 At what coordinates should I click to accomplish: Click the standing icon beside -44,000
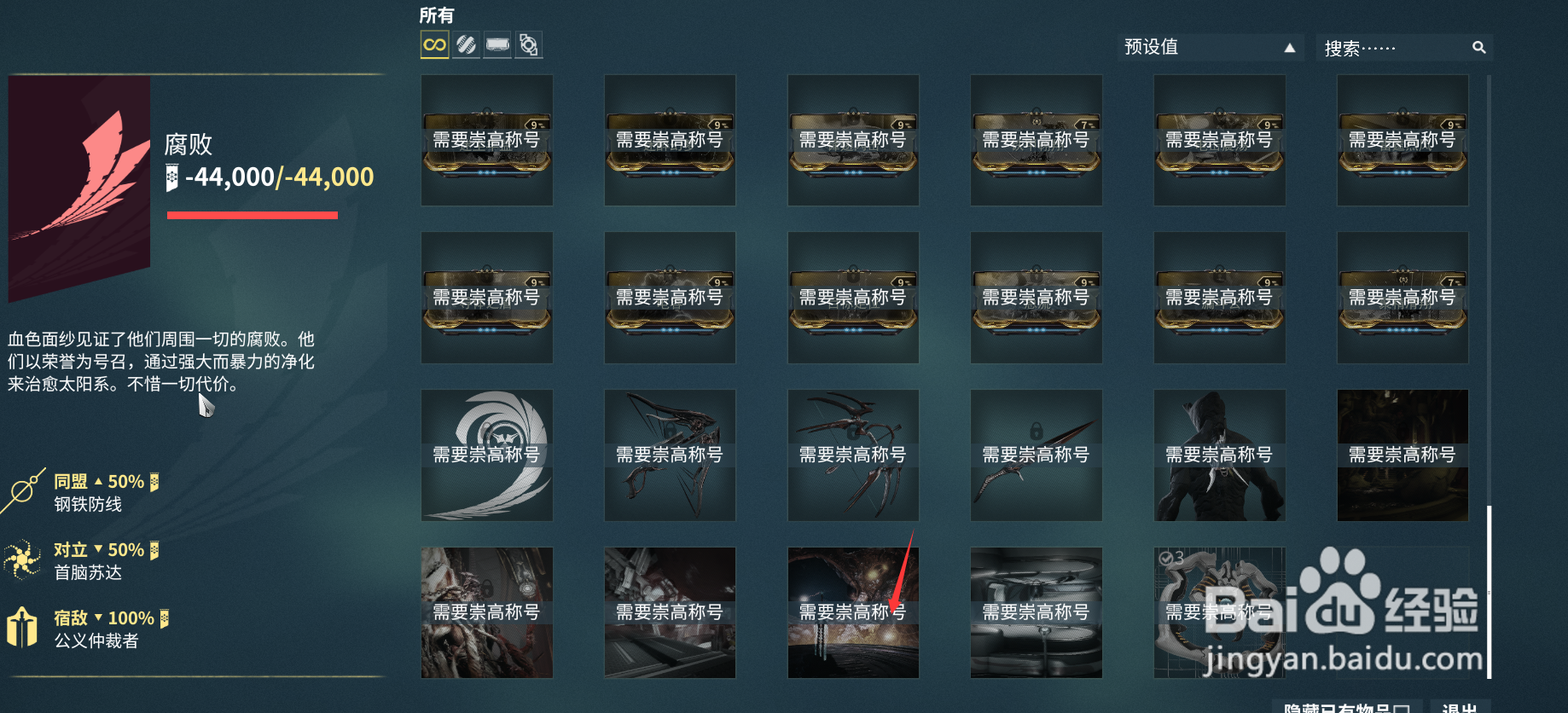171,177
